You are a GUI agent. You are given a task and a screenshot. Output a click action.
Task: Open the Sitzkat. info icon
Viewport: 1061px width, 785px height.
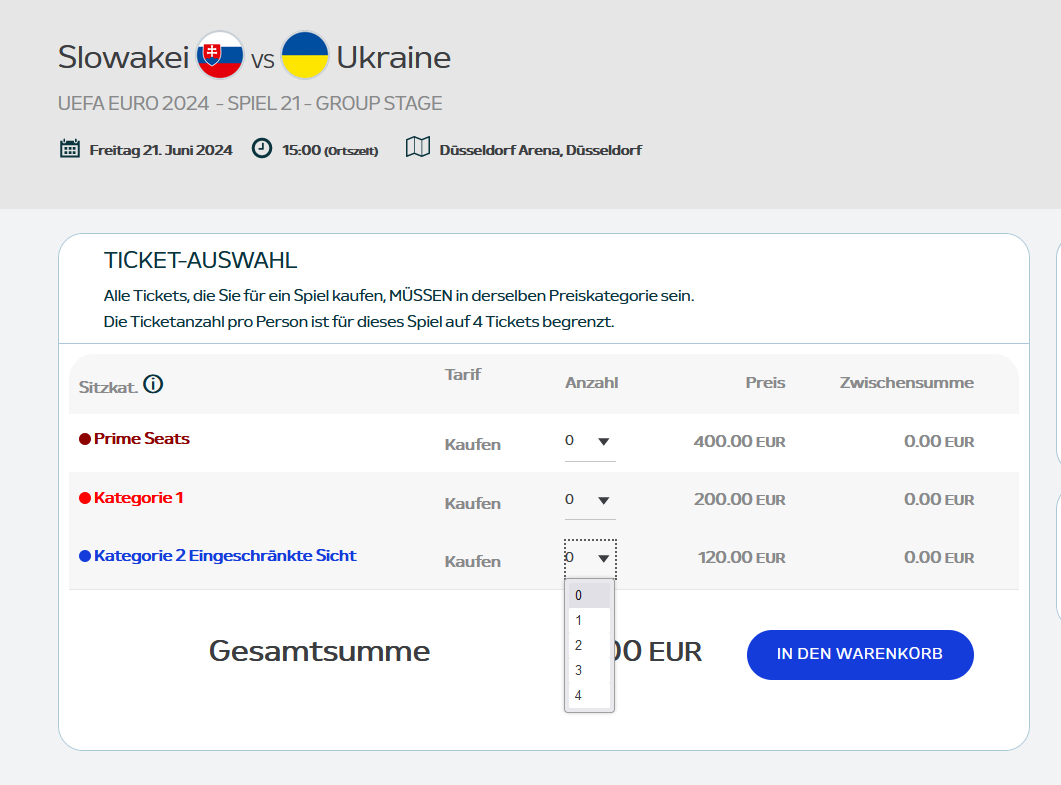click(x=153, y=384)
